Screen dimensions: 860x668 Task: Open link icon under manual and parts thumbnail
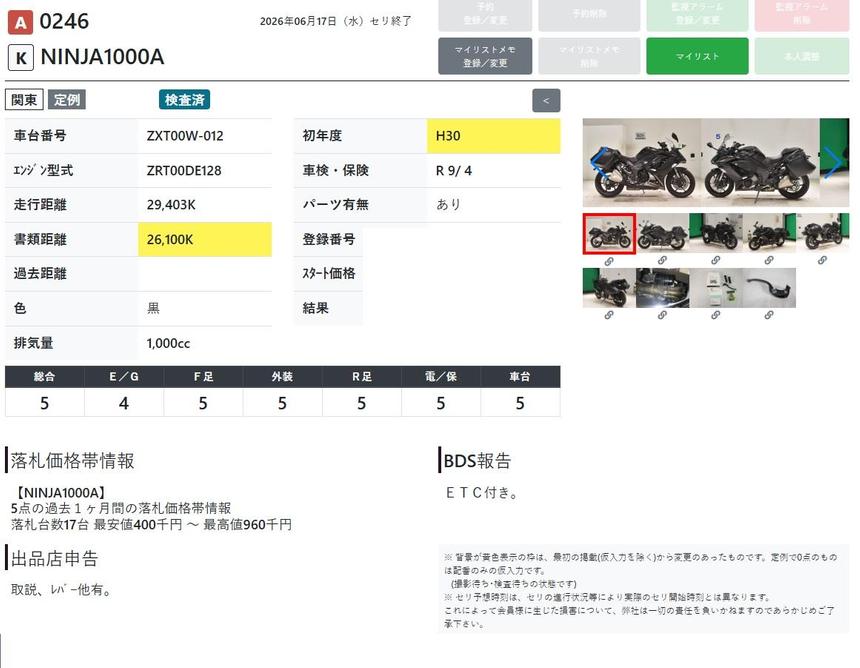pyautogui.click(x=715, y=315)
